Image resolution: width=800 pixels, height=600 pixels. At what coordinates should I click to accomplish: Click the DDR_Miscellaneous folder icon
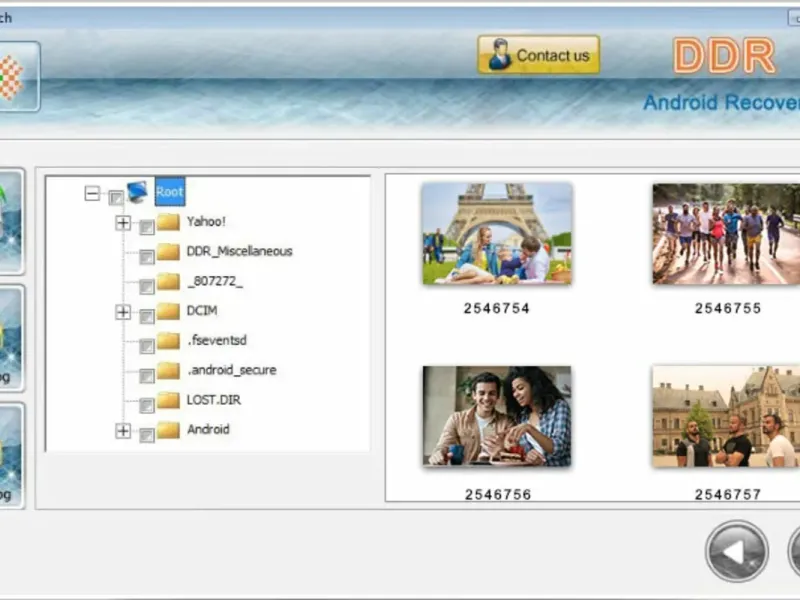click(x=168, y=251)
